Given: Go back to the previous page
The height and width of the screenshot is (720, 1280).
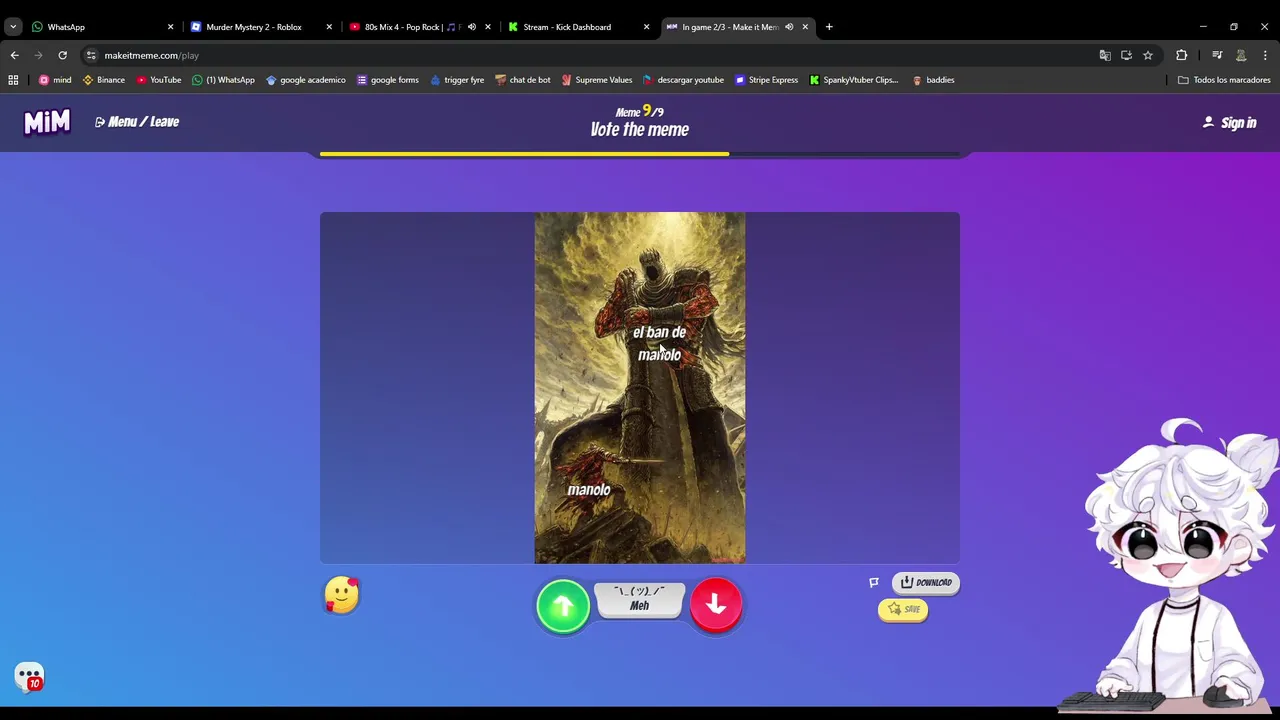Looking at the screenshot, I should pyautogui.click(x=14, y=55).
